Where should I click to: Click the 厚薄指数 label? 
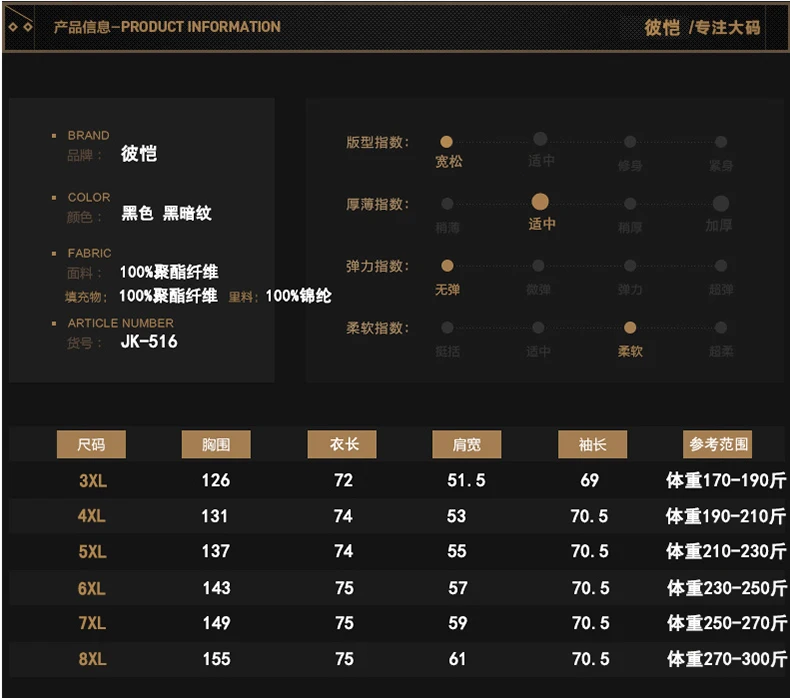[x=377, y=204]
